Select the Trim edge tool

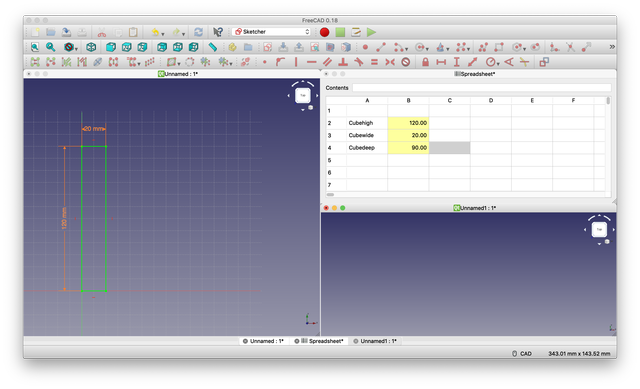click(571, 47)
